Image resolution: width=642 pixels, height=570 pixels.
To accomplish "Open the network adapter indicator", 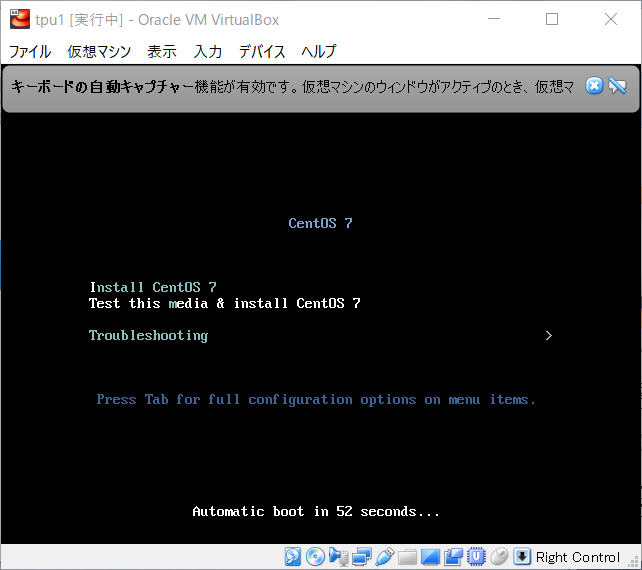I will pyautogui.click(x=361, y=557).
